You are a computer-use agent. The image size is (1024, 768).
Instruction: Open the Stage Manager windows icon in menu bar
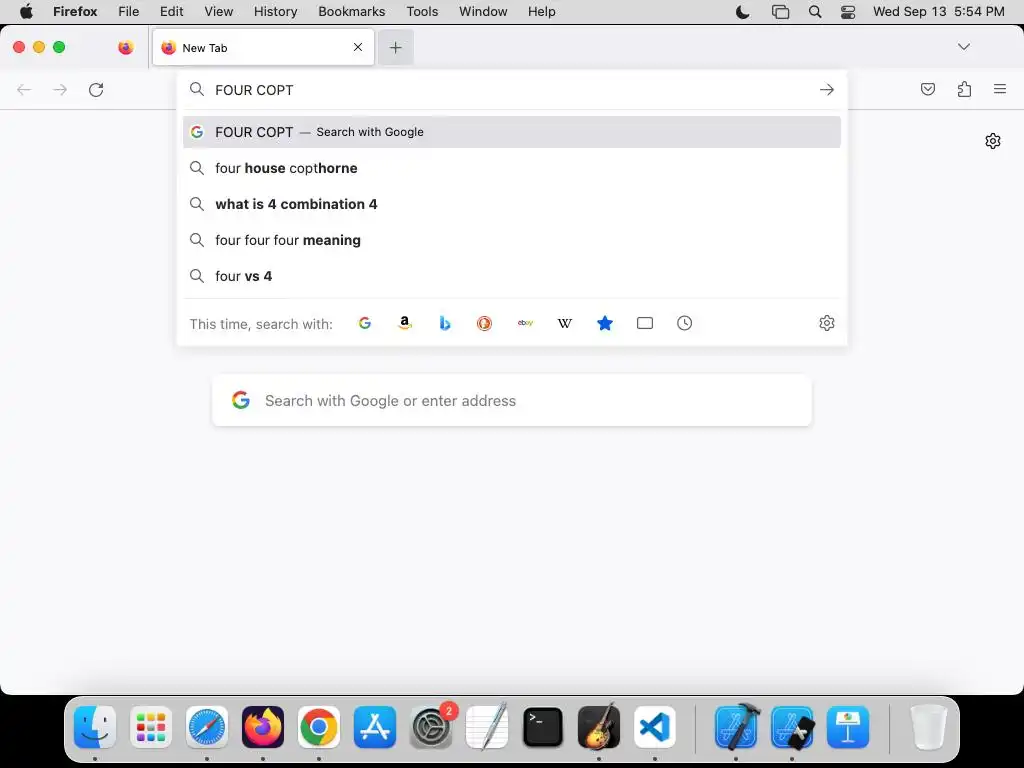pos(780,12)
